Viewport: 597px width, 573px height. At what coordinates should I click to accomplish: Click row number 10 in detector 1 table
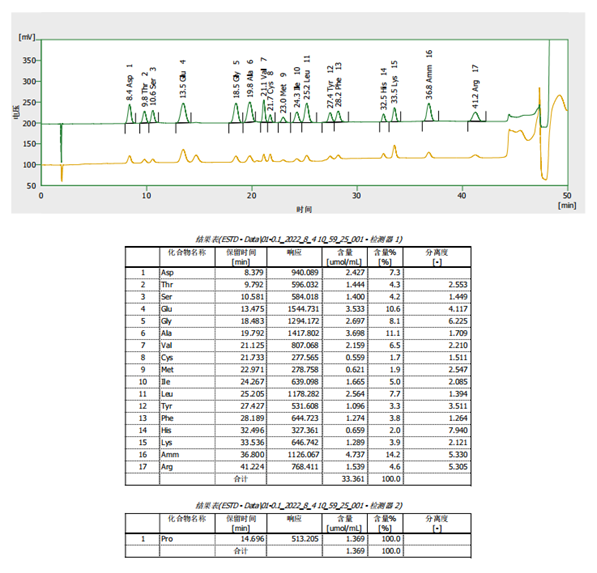click(143, 382)
